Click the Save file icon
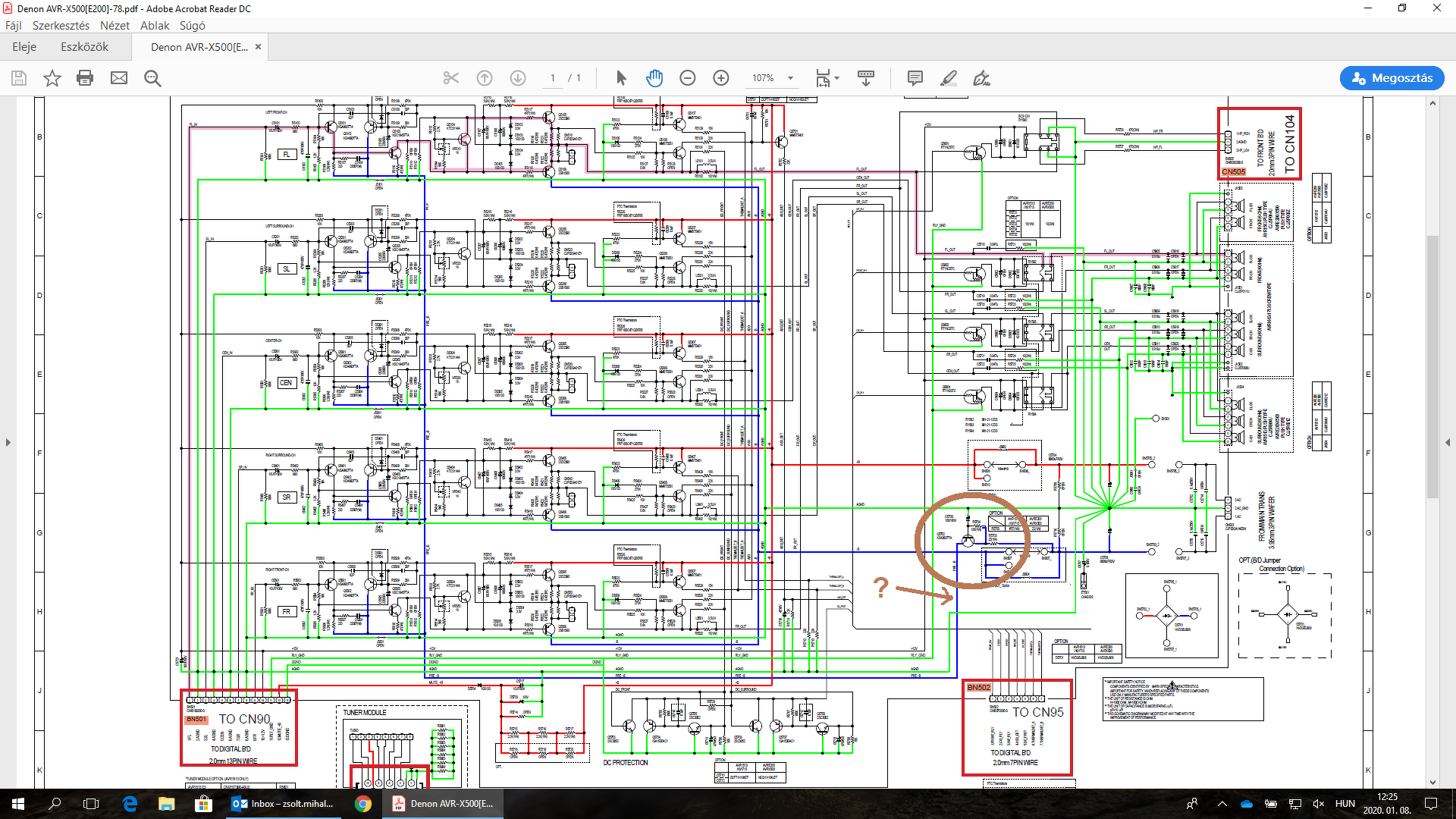The height and width of the screenshot is (819, 1456). [19, 78]
